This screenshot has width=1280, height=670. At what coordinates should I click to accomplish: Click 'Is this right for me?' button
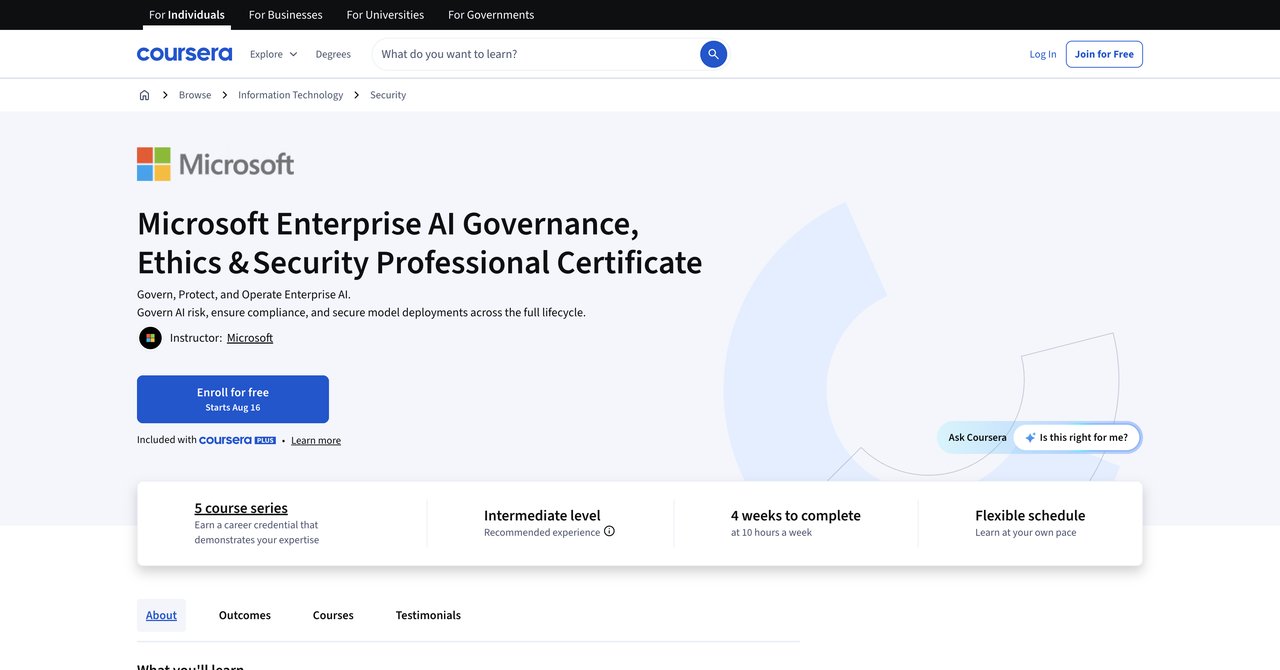1077,438
